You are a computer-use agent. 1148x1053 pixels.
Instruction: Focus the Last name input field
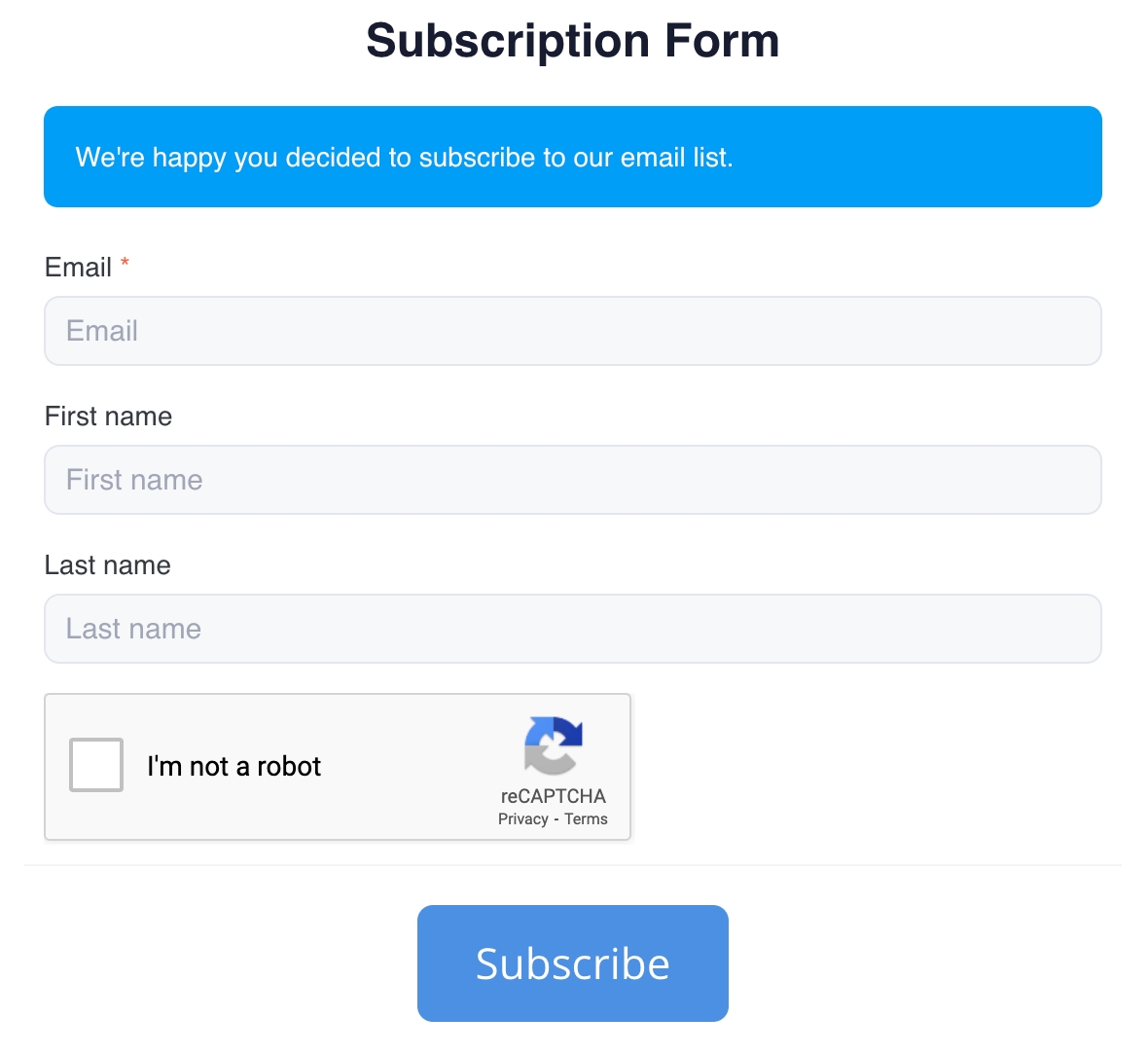click(572, 629)
